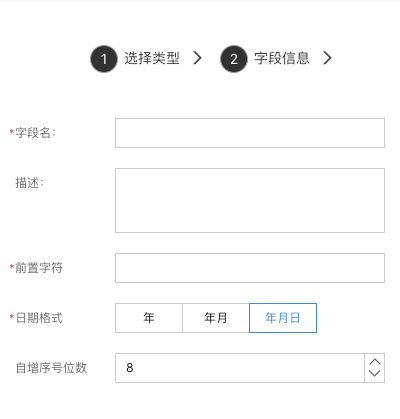Choose the 年 date format option
The image size is (400, 419).
[x=149, y=318]
